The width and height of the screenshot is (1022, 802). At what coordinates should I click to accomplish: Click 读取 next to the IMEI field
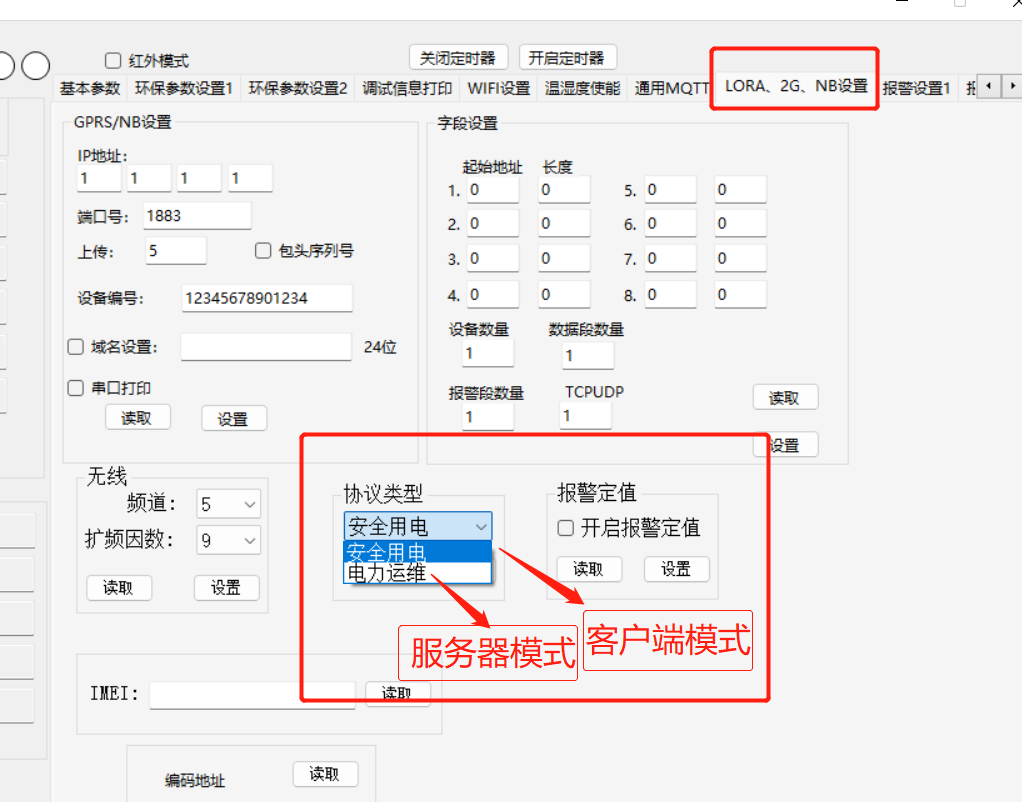pos(397,693)
